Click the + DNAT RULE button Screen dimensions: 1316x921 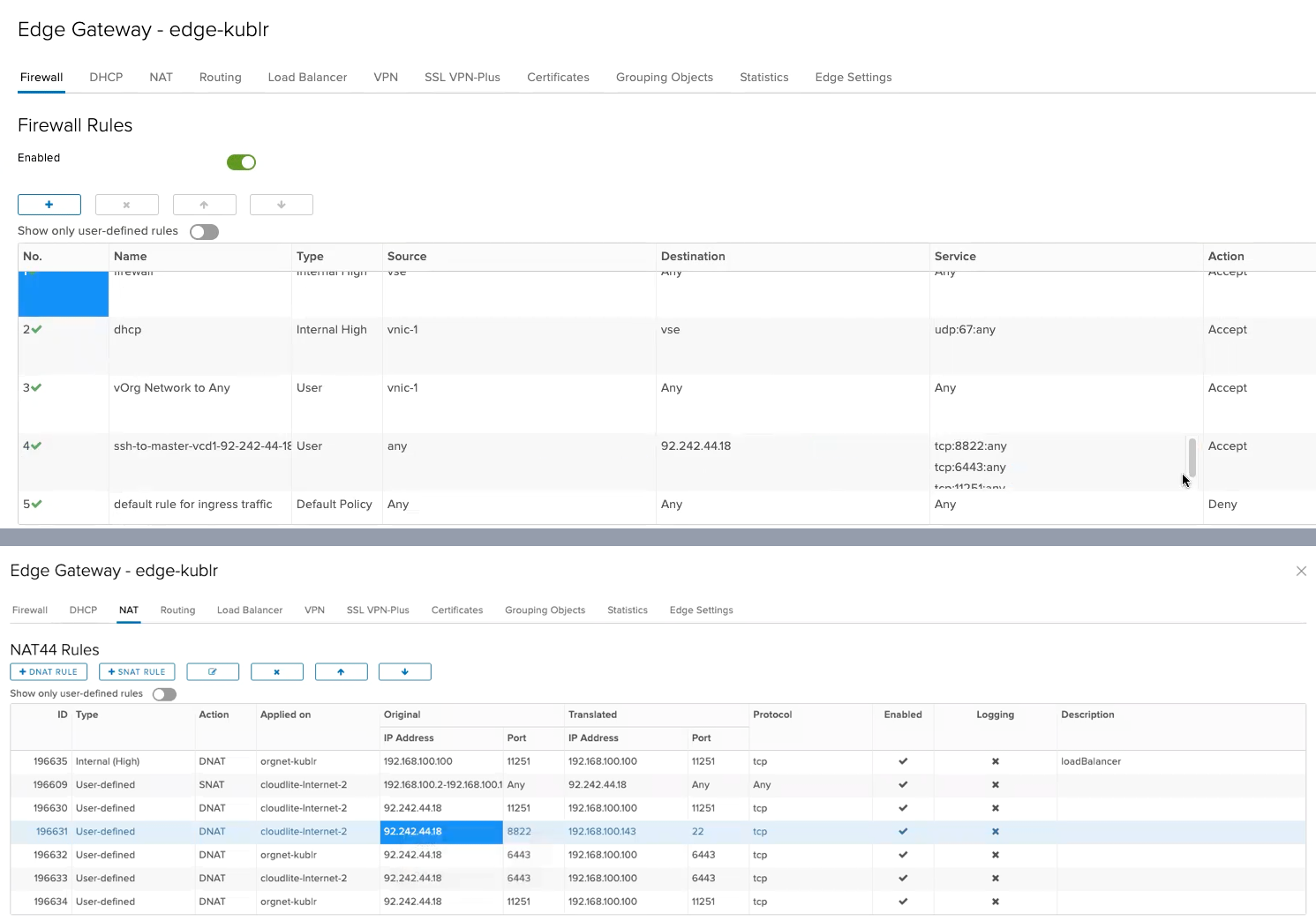coord(49,672)
